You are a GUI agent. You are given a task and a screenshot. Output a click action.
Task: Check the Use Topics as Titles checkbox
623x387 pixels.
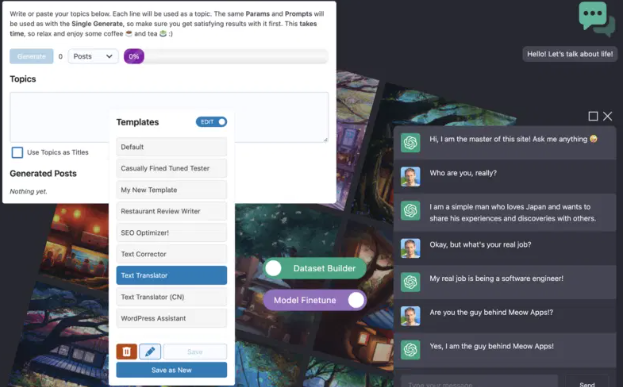click(x=17, y=153)
